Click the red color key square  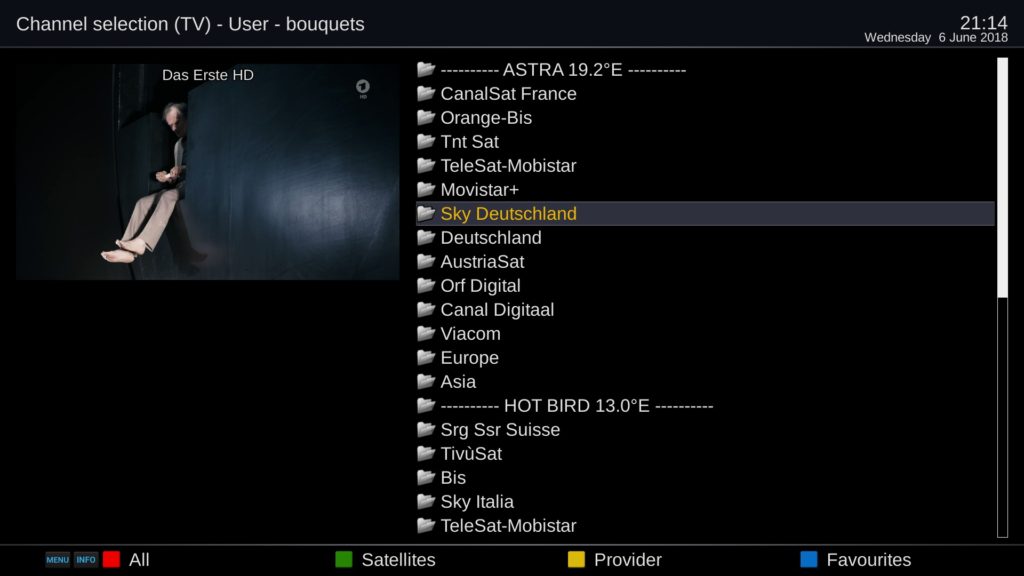(112, 560)
